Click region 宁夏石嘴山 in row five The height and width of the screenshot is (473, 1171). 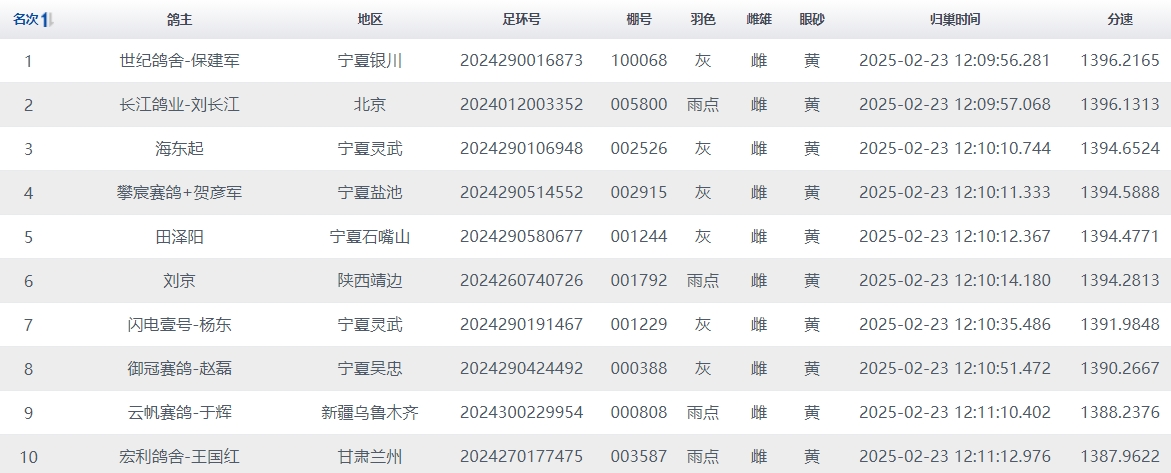pos(369,237)
